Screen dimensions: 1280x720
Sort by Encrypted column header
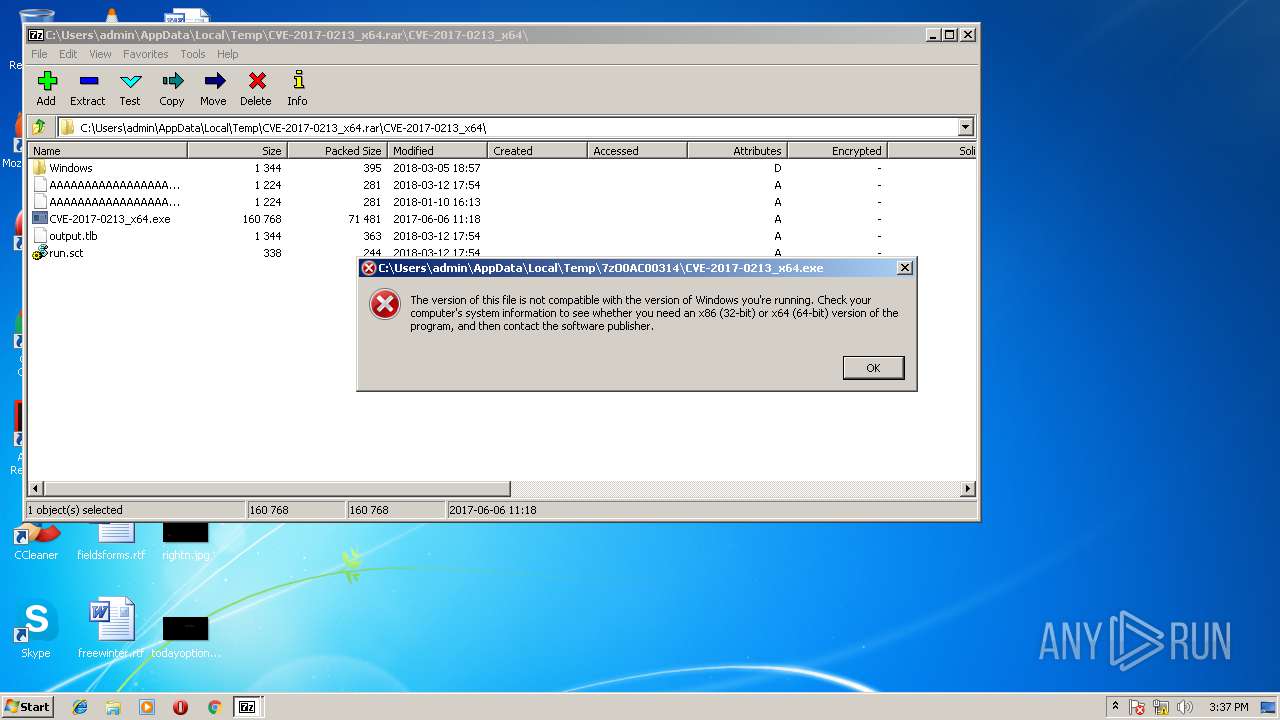click(837, 150)
